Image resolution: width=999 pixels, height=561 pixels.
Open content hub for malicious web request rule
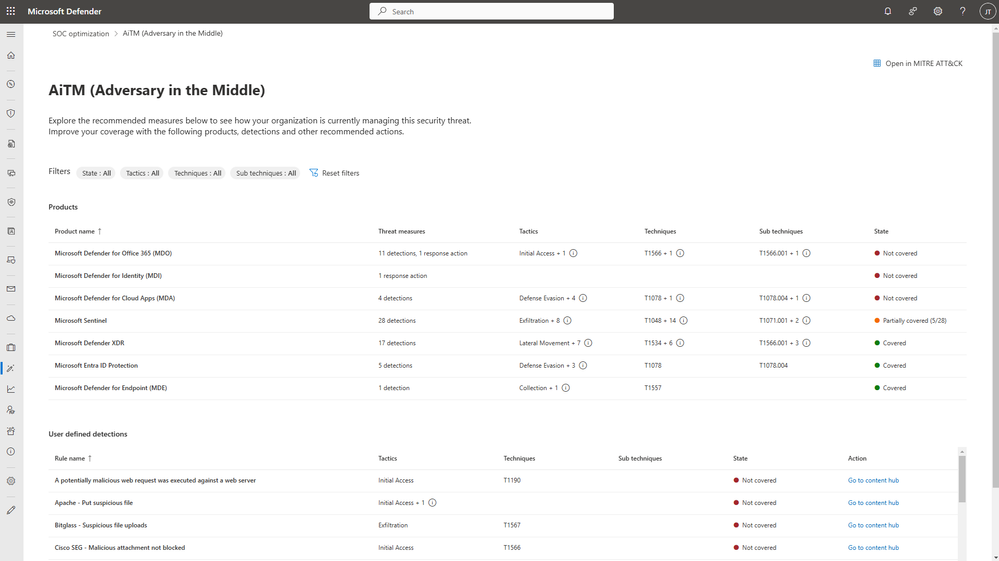873,481
